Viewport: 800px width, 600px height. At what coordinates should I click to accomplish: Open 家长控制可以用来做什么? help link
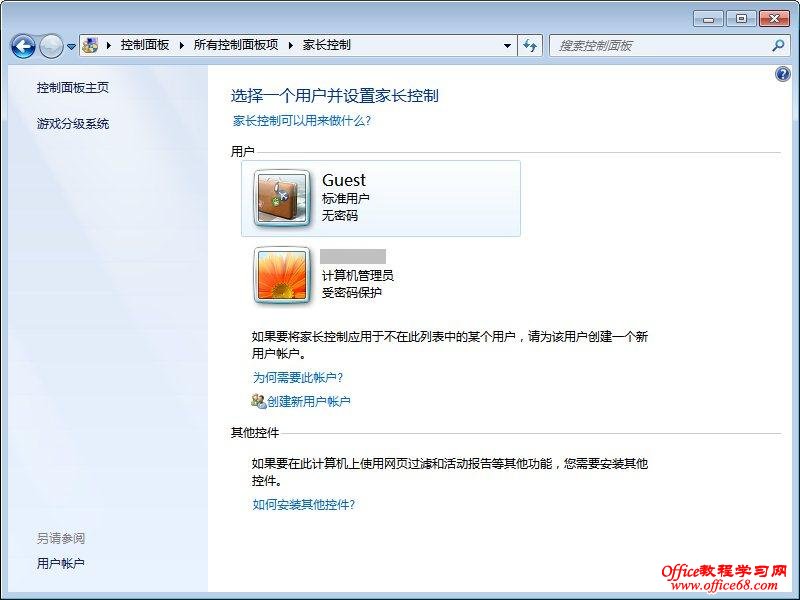pyautogui.click(x=302, y=121)
